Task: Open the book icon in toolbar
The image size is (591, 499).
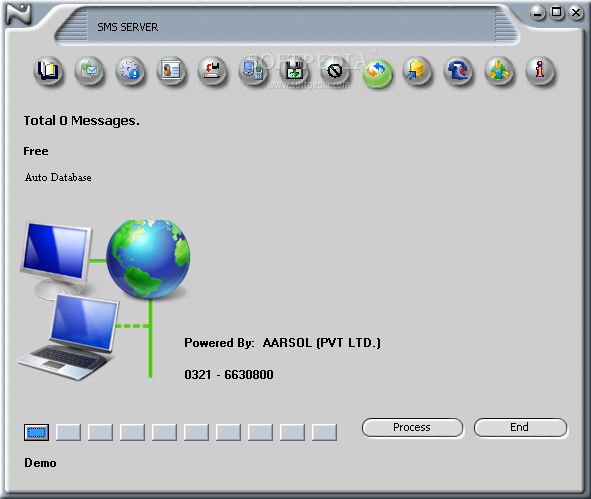Action: pyautogui.click(x=48, y=71)
